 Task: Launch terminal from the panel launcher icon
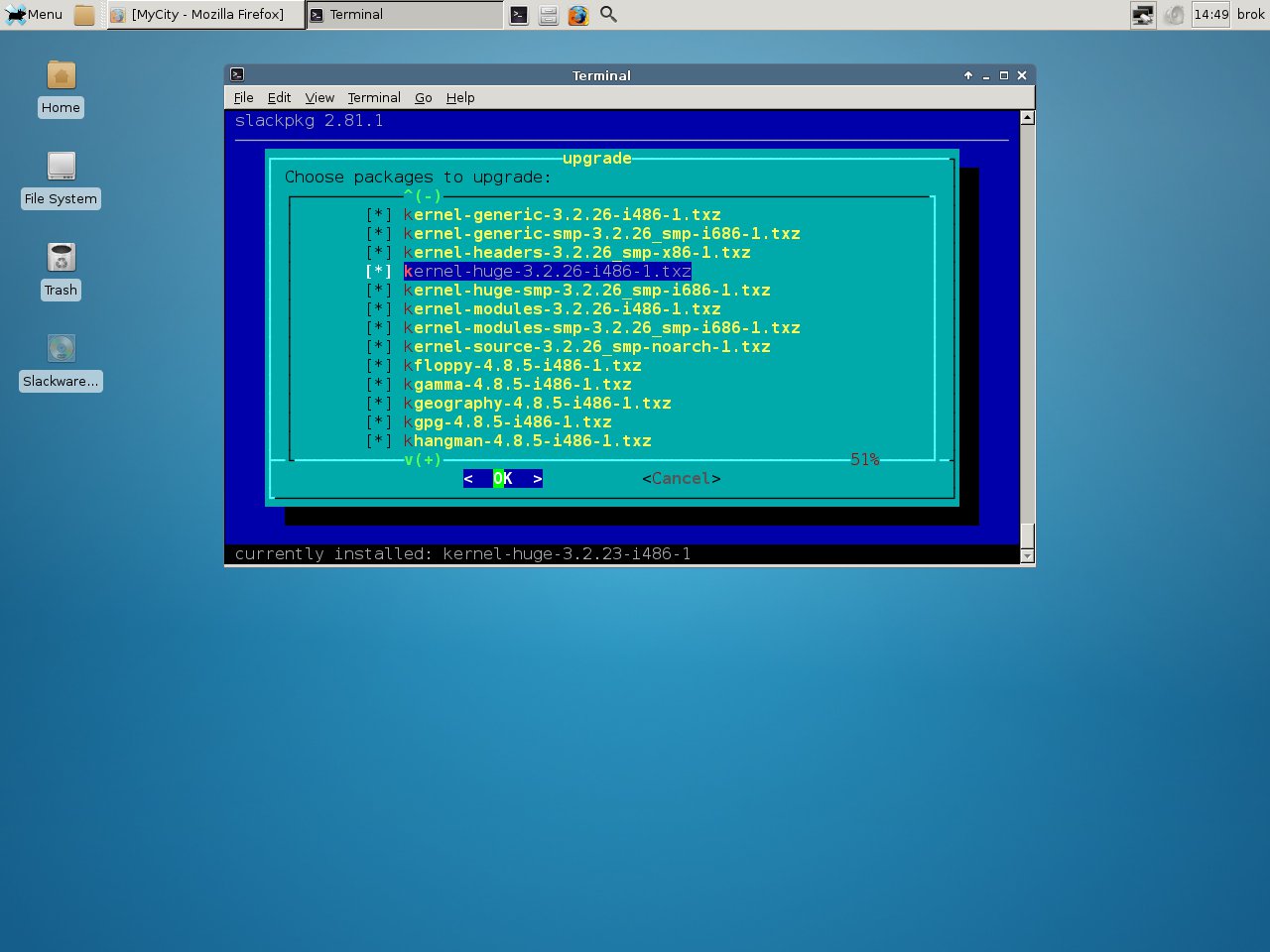[x=519, y=15]
